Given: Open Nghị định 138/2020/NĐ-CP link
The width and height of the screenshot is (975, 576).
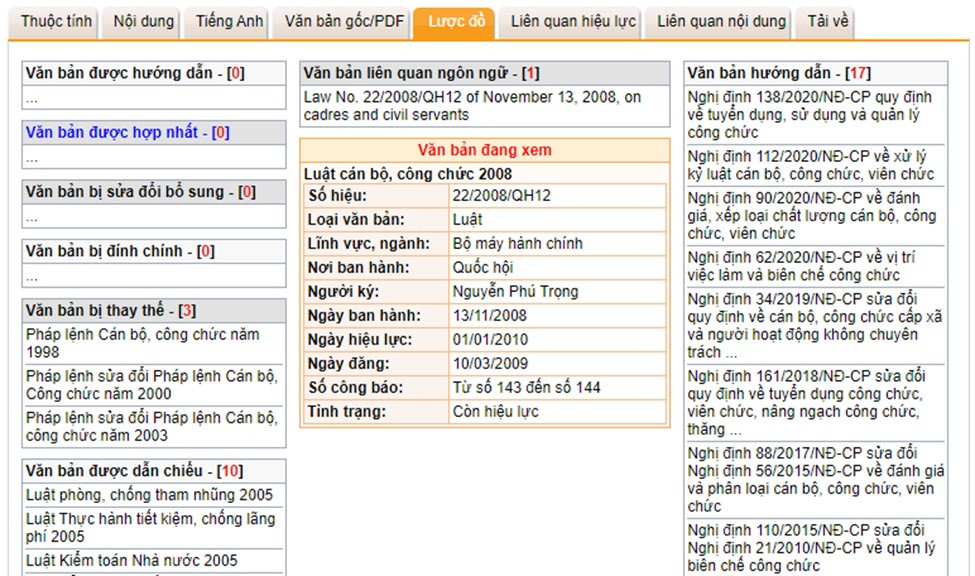Looking at the screenshot, I should pos(810,114).
